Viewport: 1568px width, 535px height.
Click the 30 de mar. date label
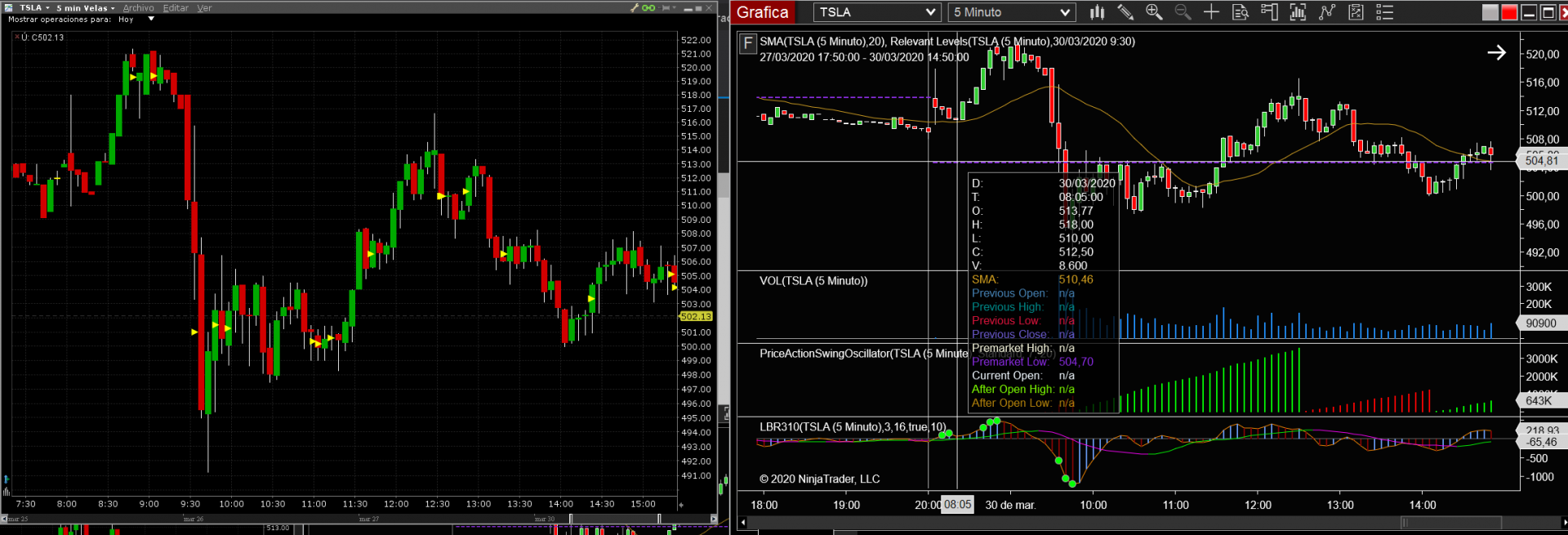1010,505
